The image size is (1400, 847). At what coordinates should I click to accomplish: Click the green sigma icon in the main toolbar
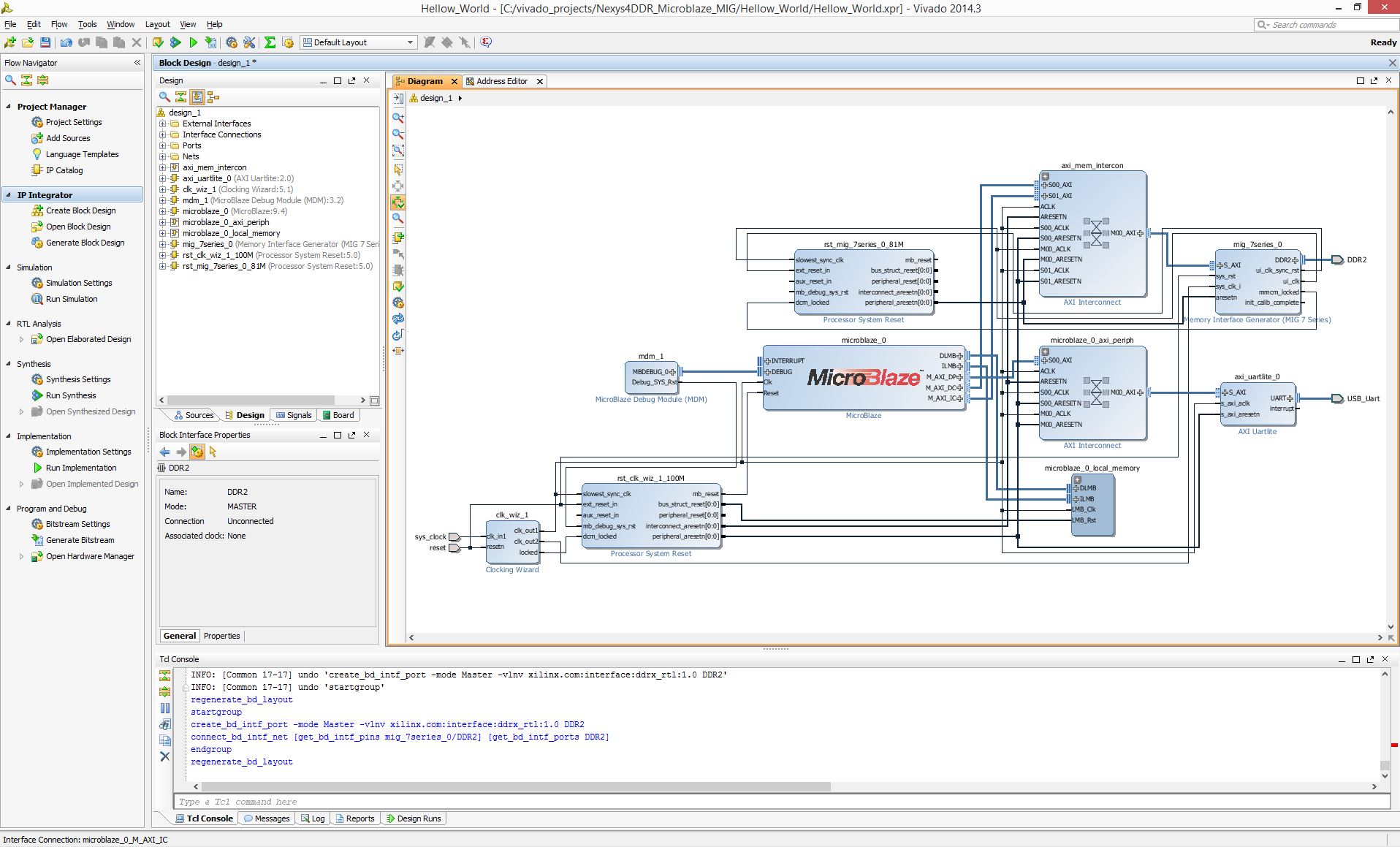click(x=270, y=42)
